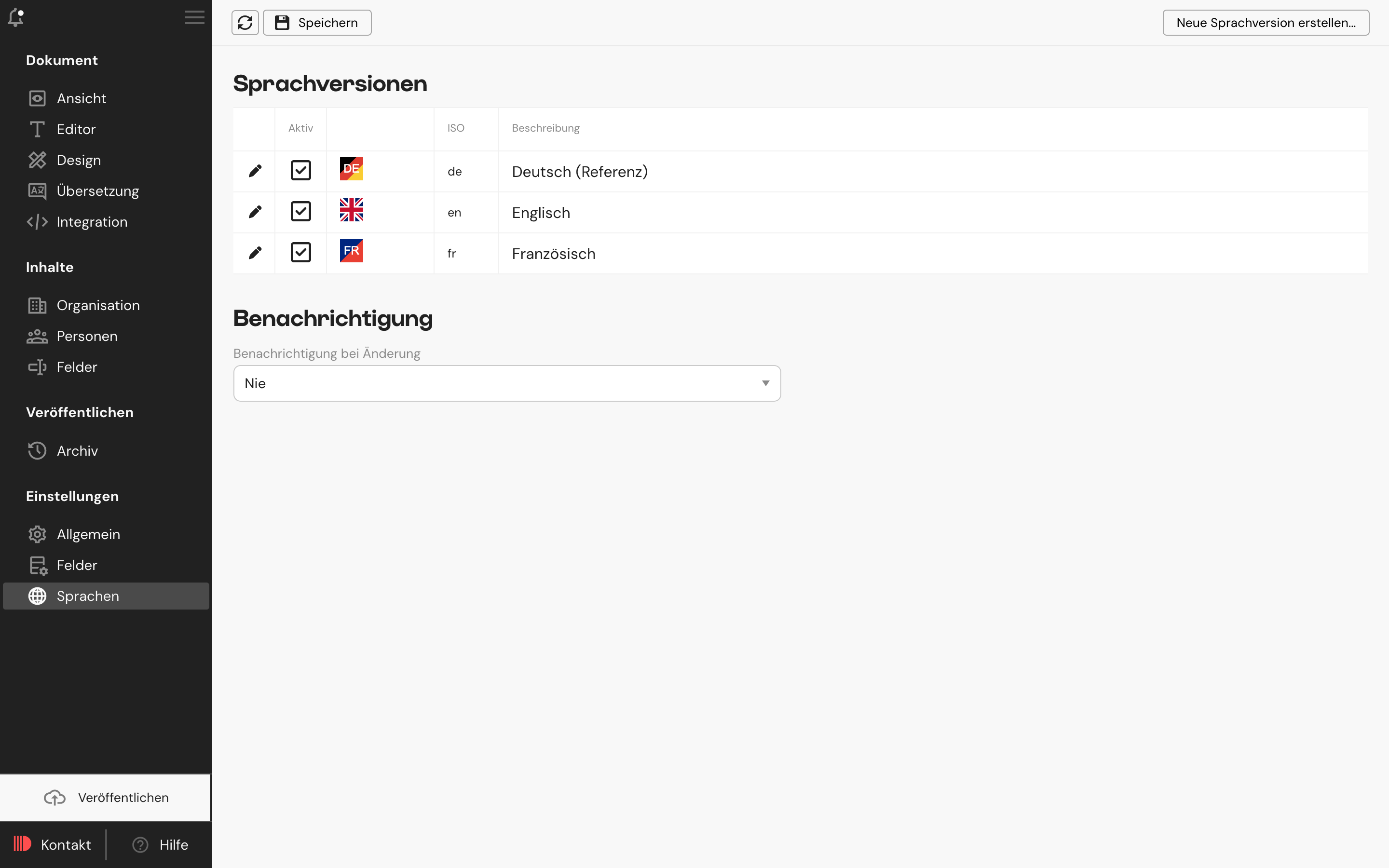The height and width of the screenshot is (868, 1389).
Task: Edit the Deutsch language version
Action: [x=256, y=170]
